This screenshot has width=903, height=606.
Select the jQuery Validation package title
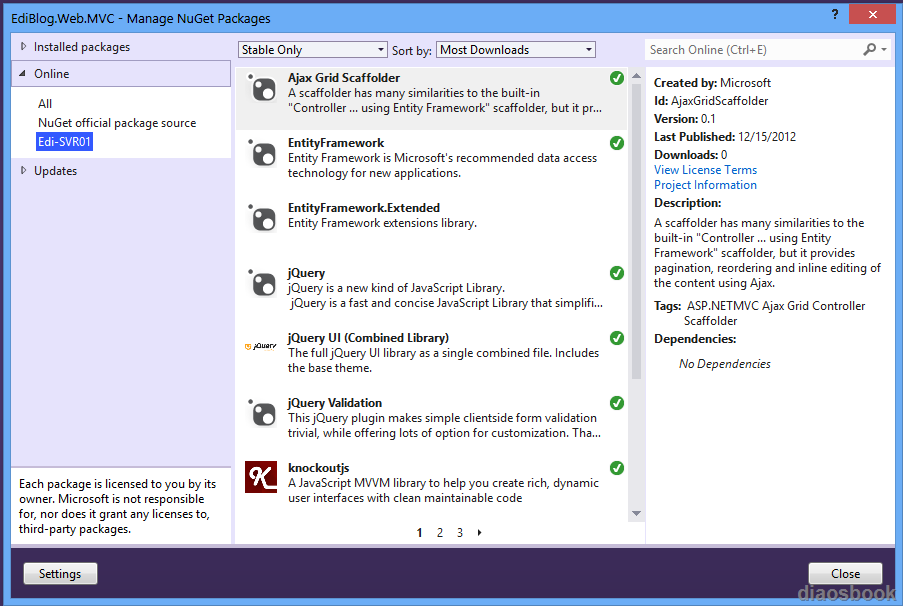(335, 403)
